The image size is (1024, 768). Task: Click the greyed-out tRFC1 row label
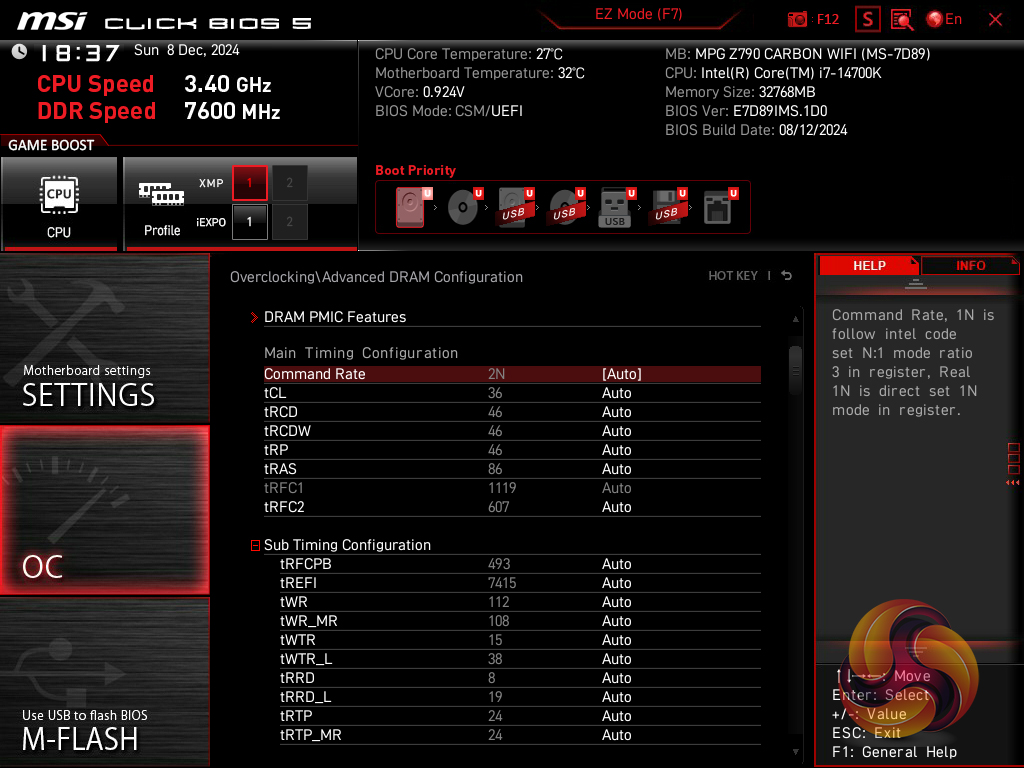283,488
